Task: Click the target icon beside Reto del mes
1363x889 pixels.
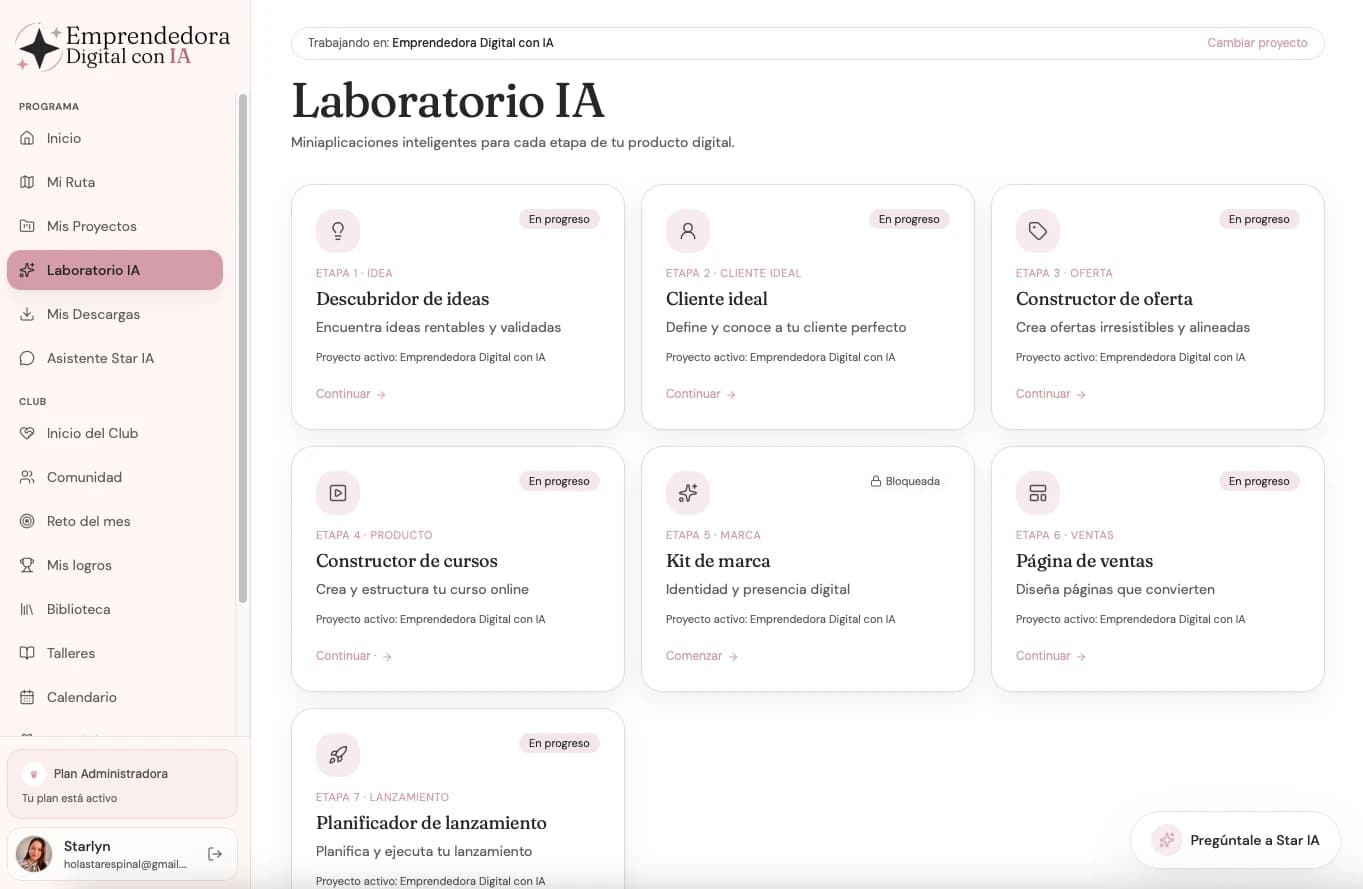Action: (27, 521)
